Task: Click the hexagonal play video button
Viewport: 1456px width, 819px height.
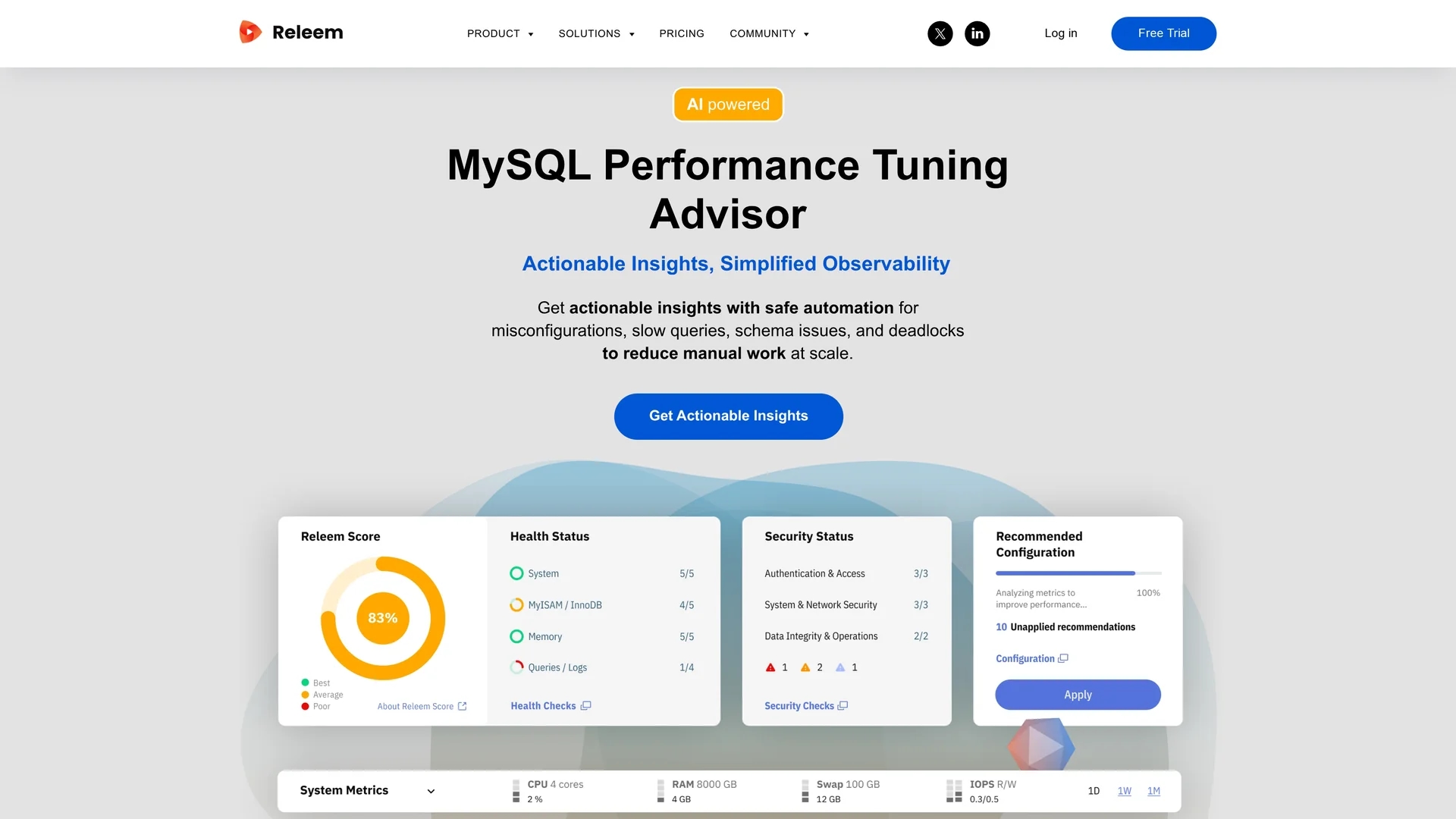Action: pos(1041,746)
